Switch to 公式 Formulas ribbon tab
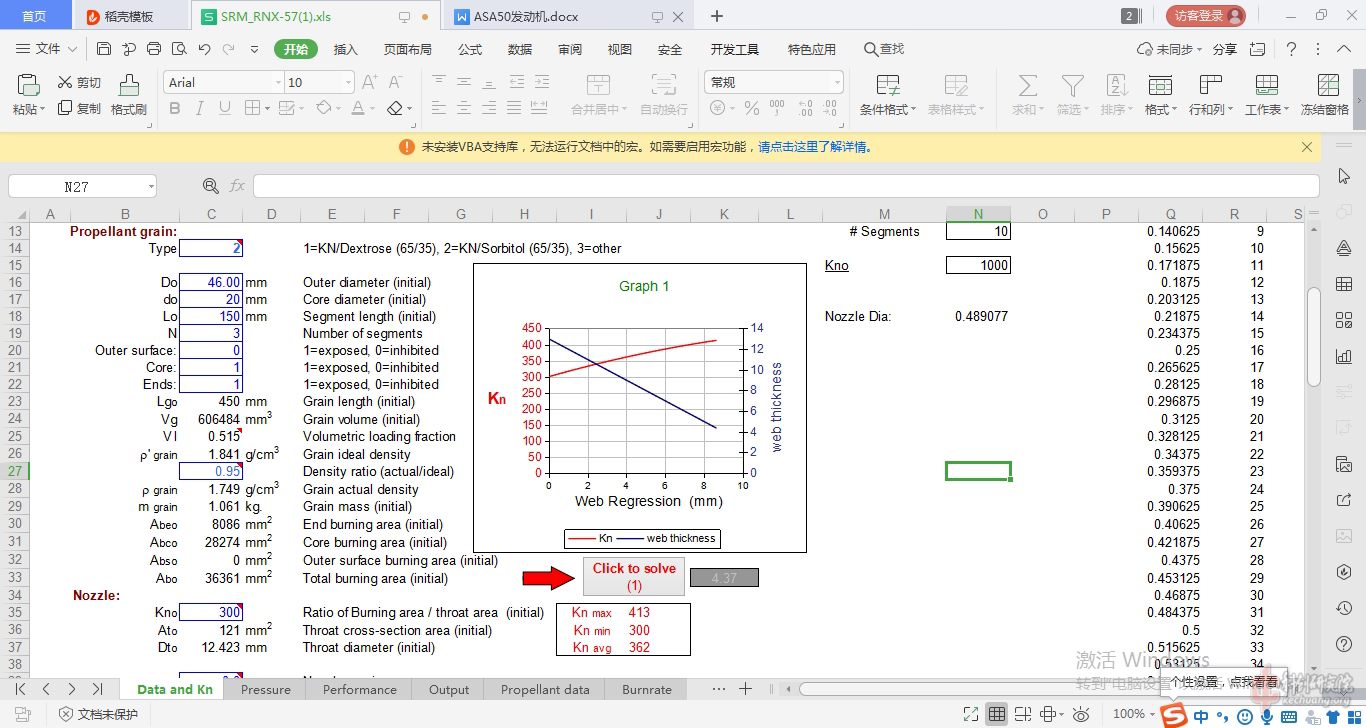 click(x=470, y=49)
